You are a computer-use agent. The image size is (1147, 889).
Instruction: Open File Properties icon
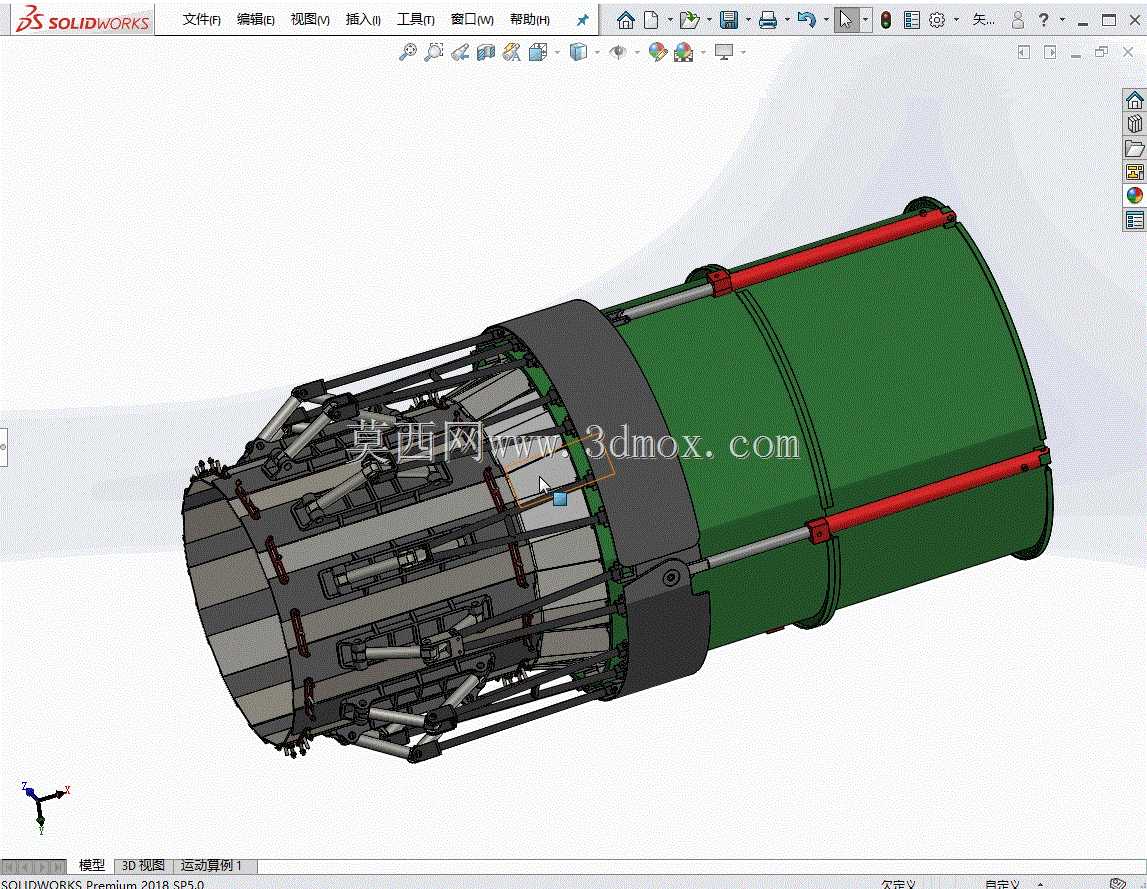[911, 20]
